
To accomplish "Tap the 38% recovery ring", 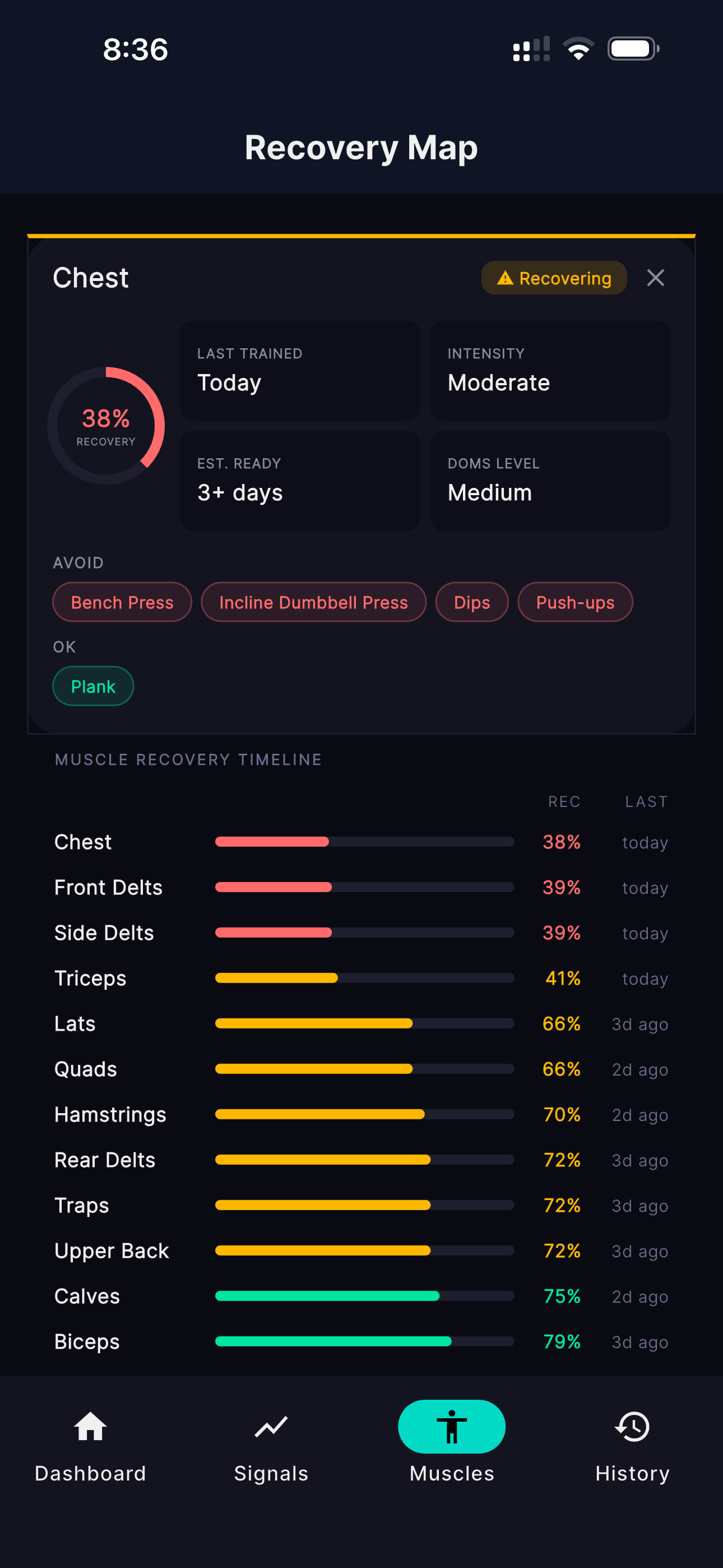I will click(x=106, y=426).
